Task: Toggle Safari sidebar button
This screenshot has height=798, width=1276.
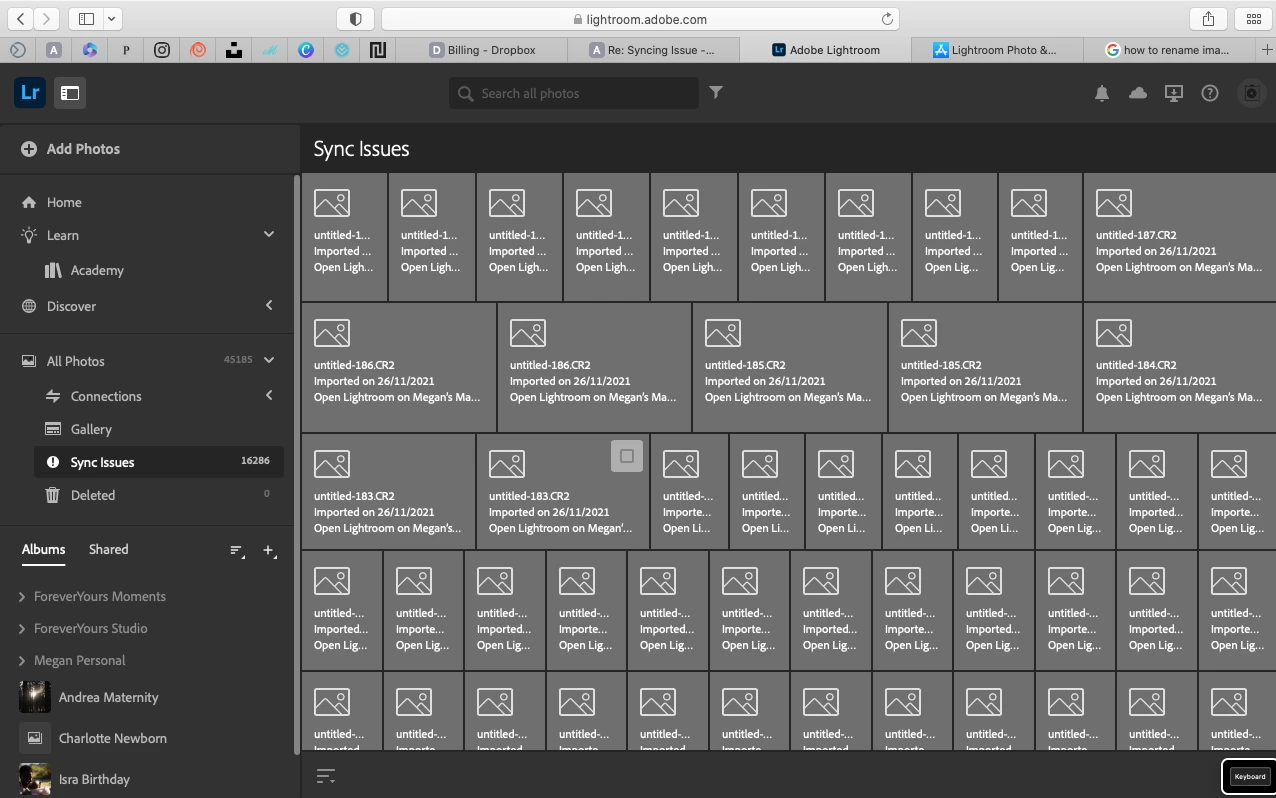Action: (87, 18)
